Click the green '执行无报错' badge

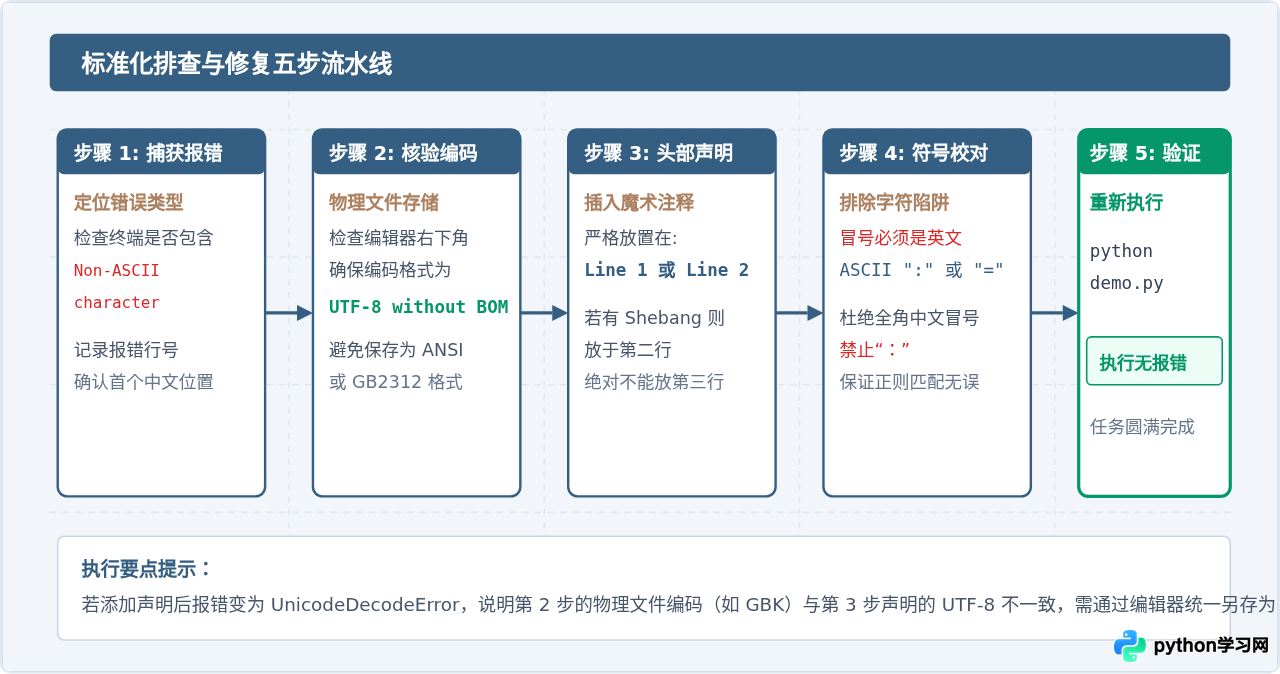tap(1154, 361)
